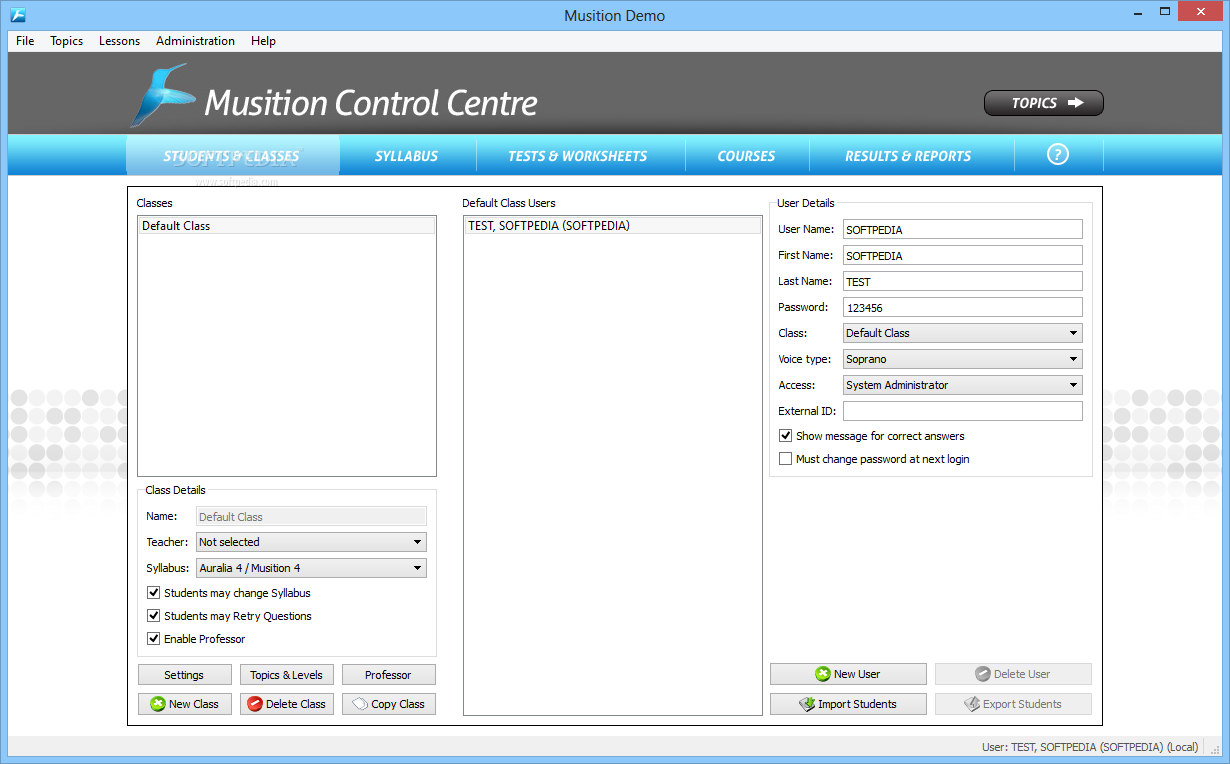Click the Import Students button
1230x764 pixels.
[848, 704]
